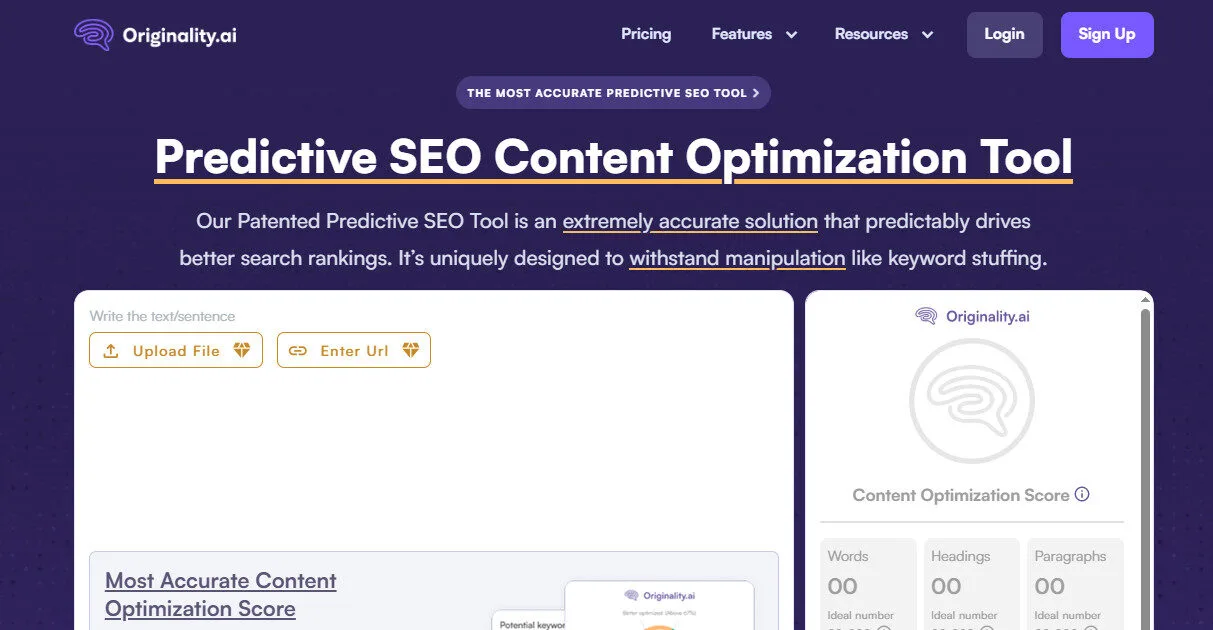Click the 'Most Accurate Content Optimization Score' link
The image size is (1213, 630).
pyautogui.click(x=220, y=594)
